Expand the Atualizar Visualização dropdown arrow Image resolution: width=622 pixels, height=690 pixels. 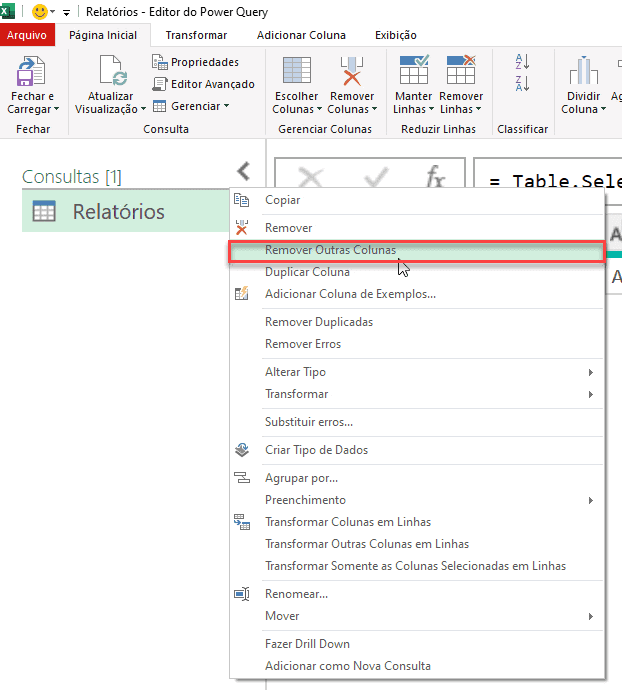point(143,109)
